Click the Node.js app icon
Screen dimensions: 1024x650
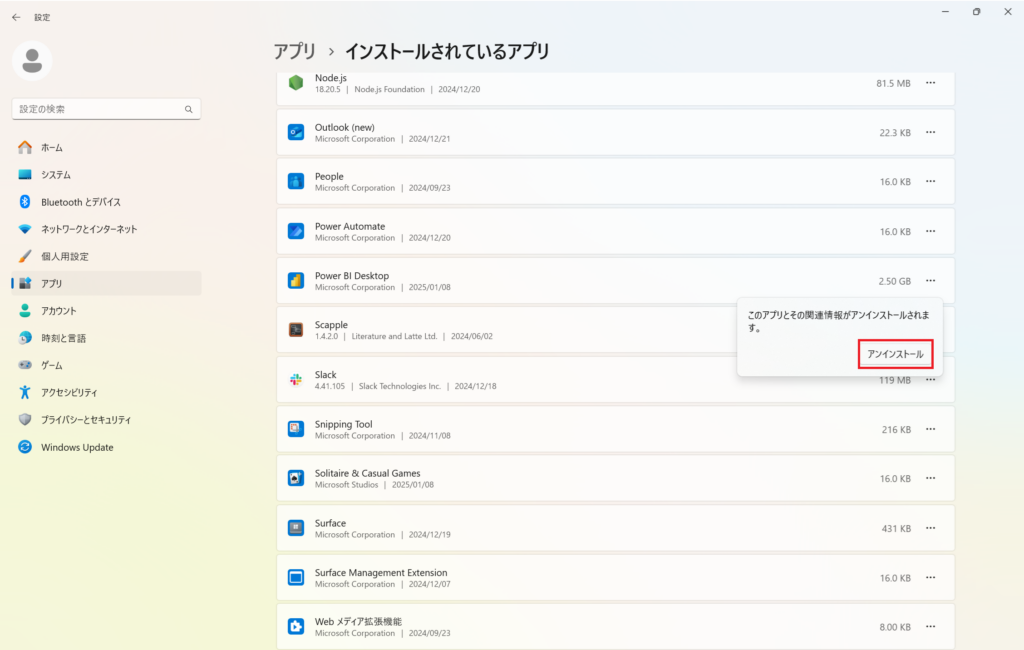click(296, 83)
